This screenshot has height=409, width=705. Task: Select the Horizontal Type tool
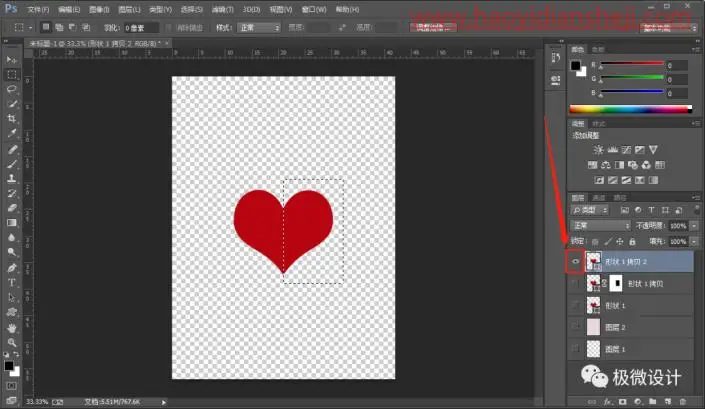click(x=12, y=283)
